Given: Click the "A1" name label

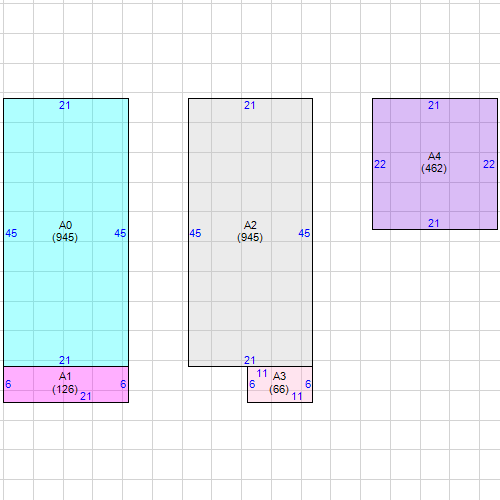Looking at the screenshot, I should coord(65,377).
